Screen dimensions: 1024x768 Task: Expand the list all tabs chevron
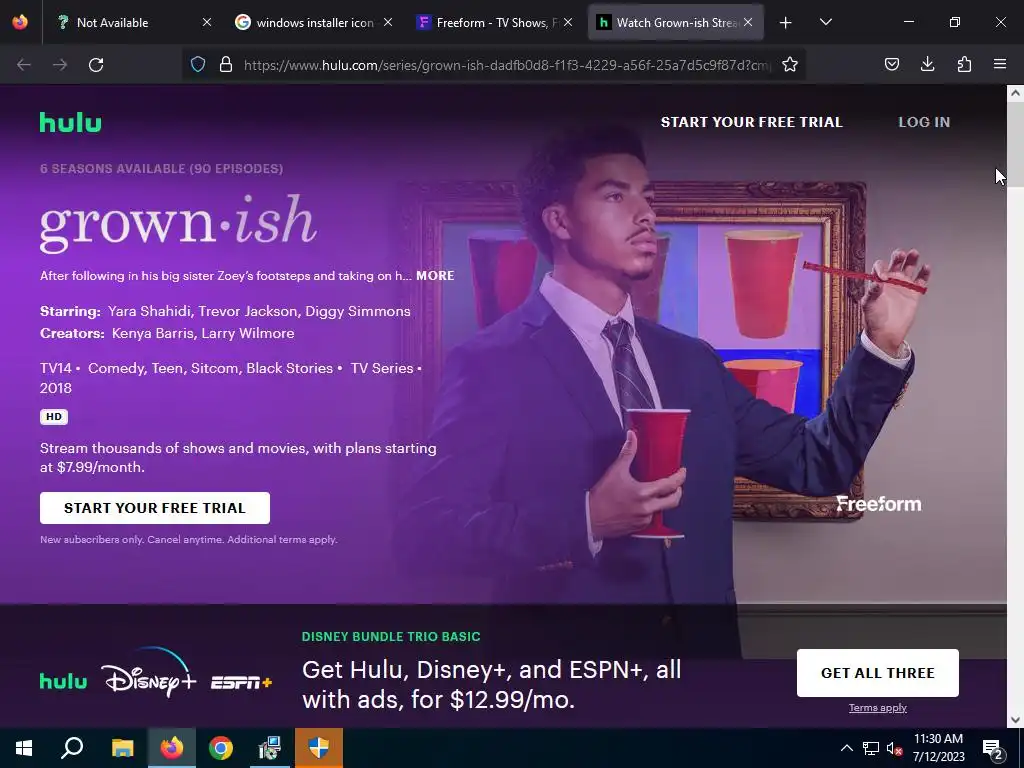825,22
